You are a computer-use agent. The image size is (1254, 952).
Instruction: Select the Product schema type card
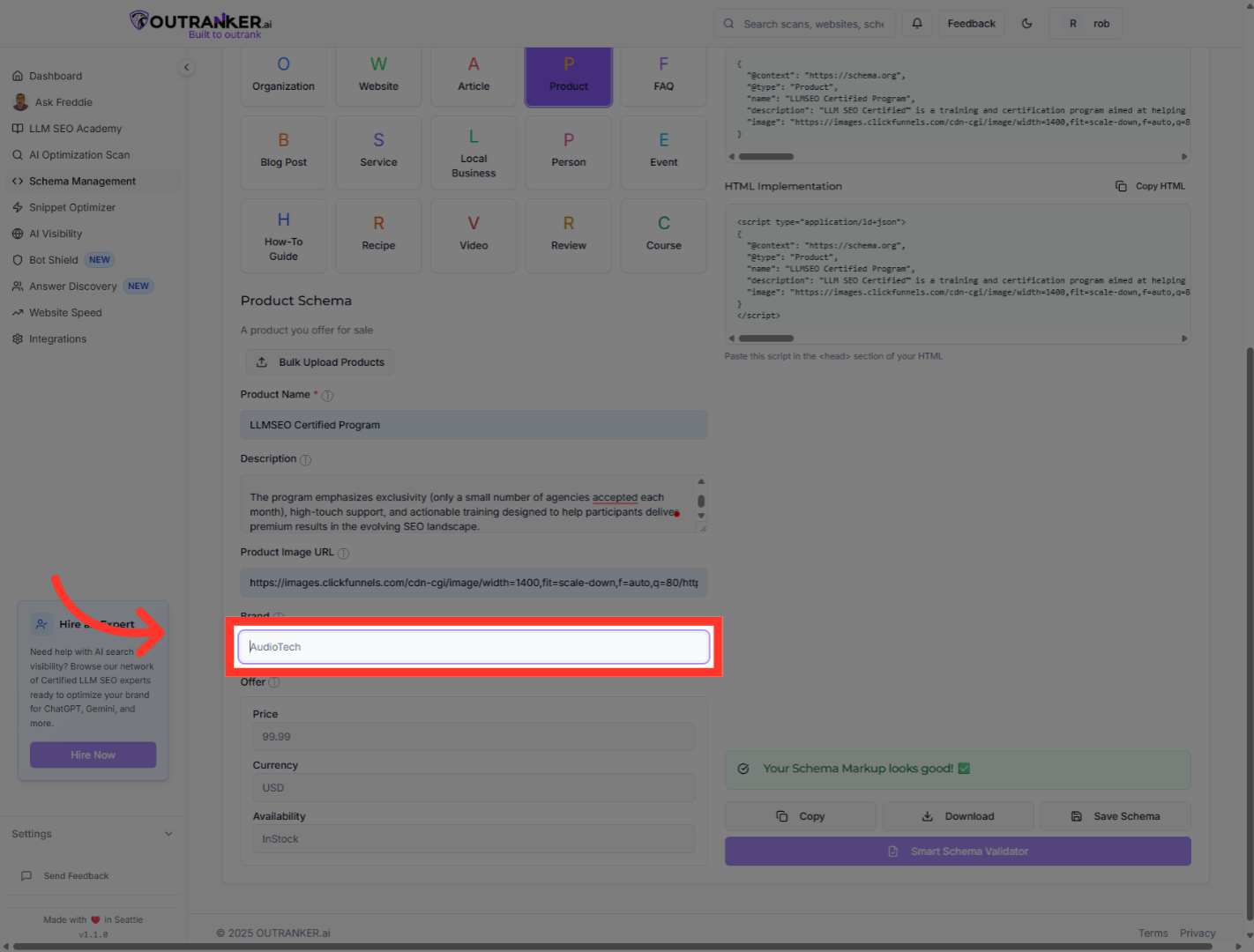(569, 76)
